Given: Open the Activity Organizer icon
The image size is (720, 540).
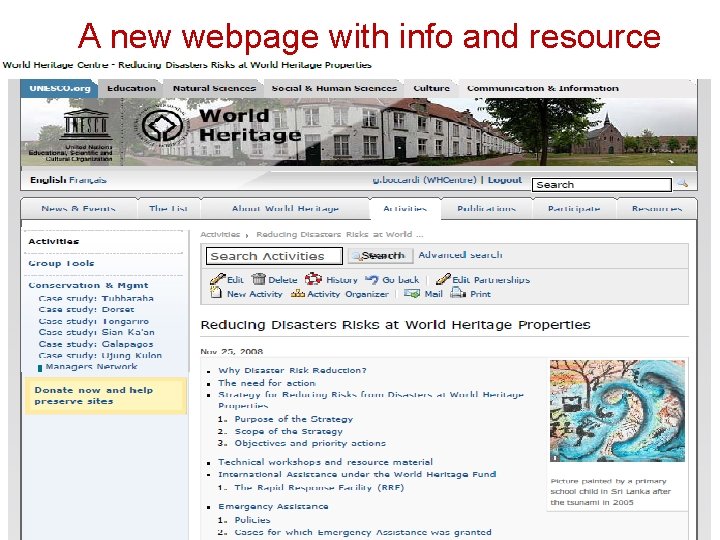Looking at the screenshot, I should [x=298, y=293].
